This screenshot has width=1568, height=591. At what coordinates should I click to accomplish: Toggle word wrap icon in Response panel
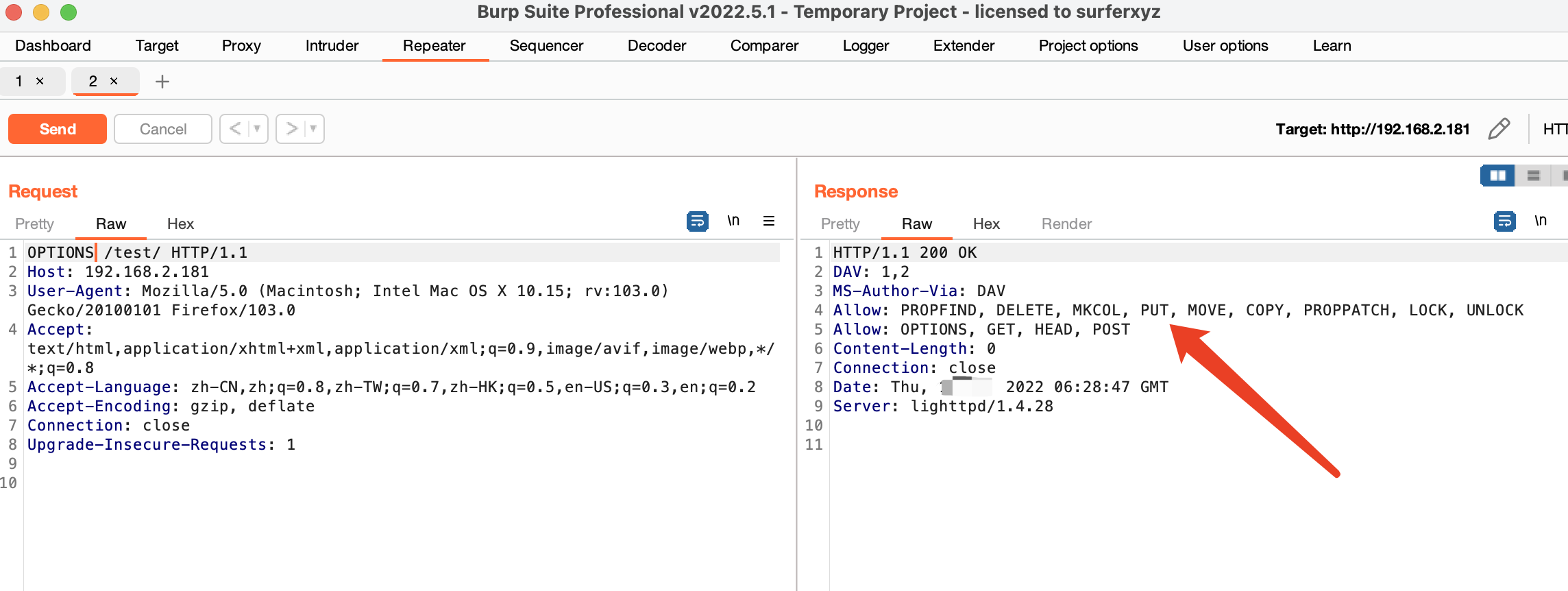1504,221
